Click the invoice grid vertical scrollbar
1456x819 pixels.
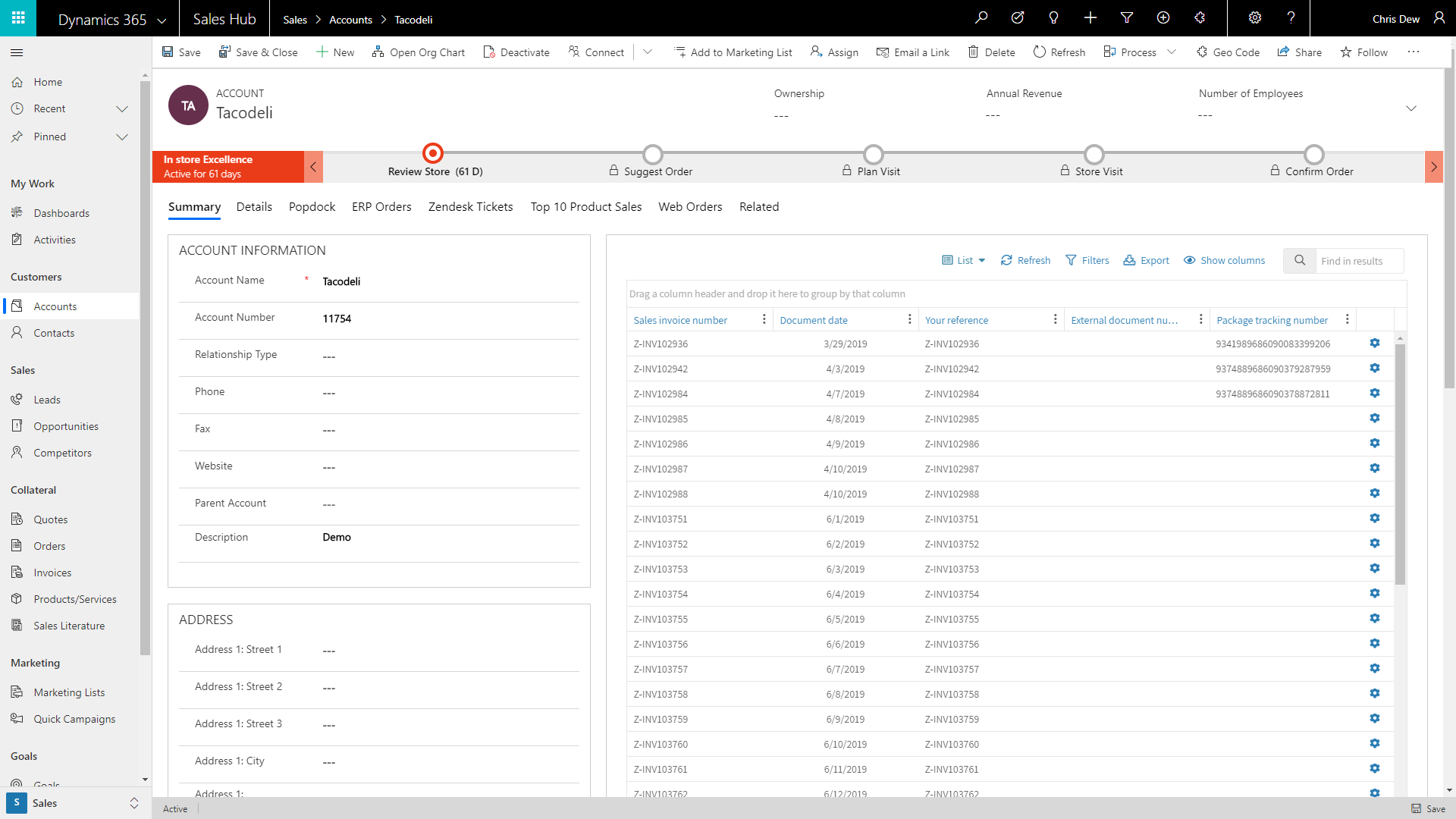tap(1400, 465)
